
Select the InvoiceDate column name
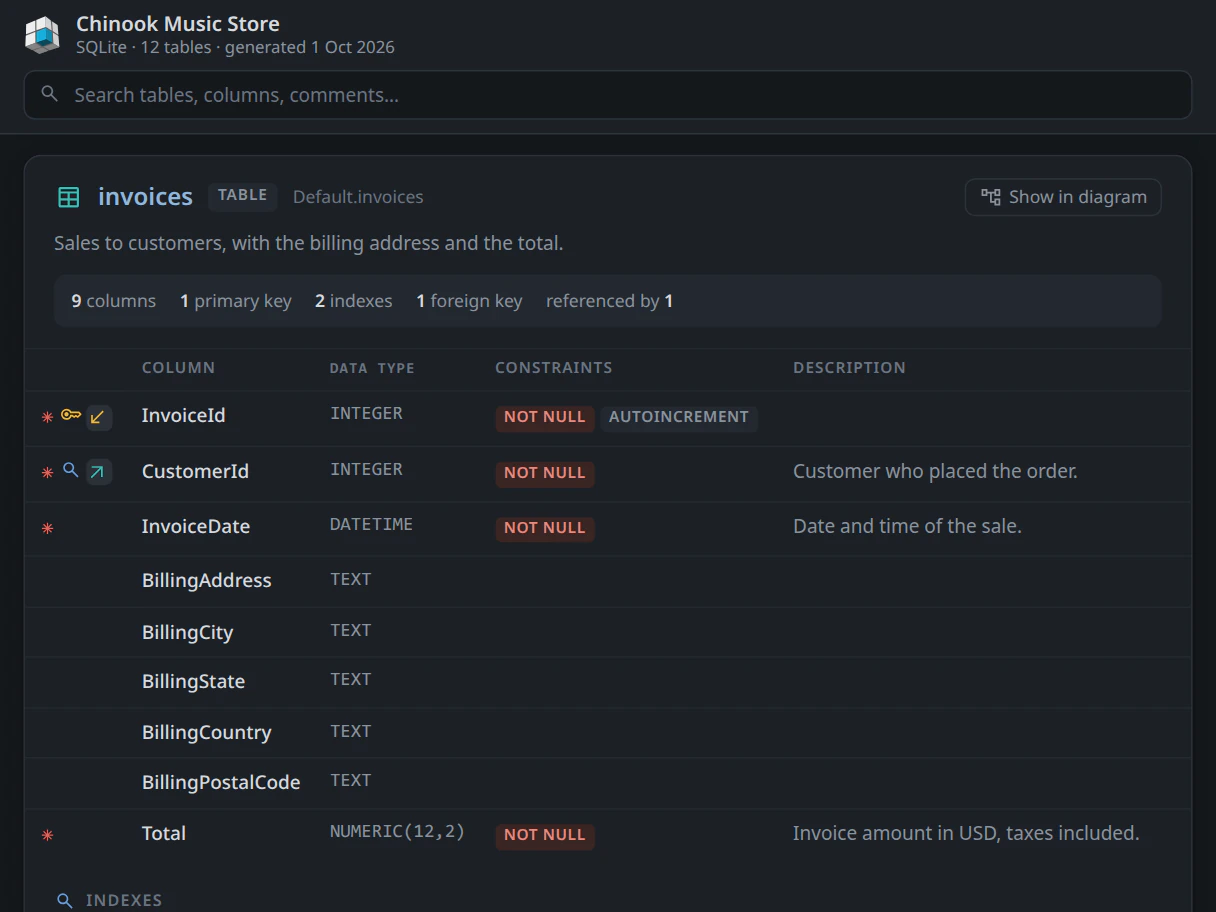click(196, 526)
